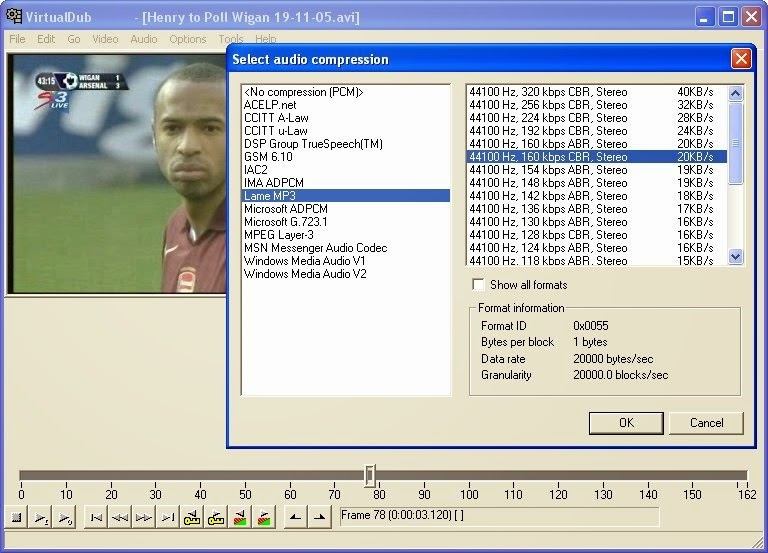The height and width of the screenshot is (553, 768).
Task: Click format list scroll up arrow
Action: [x=735, y=93]
